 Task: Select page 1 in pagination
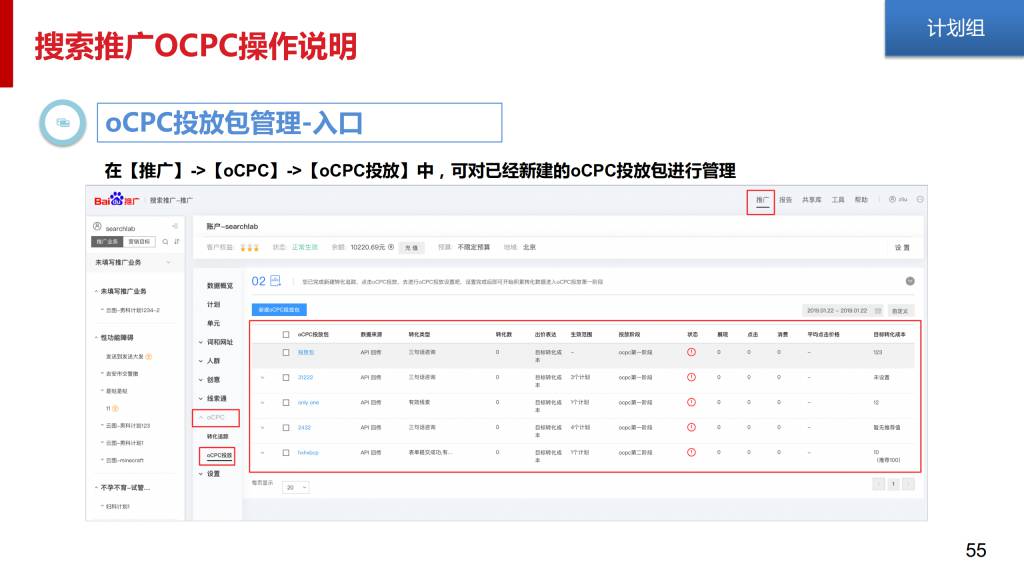pos(893,484)
